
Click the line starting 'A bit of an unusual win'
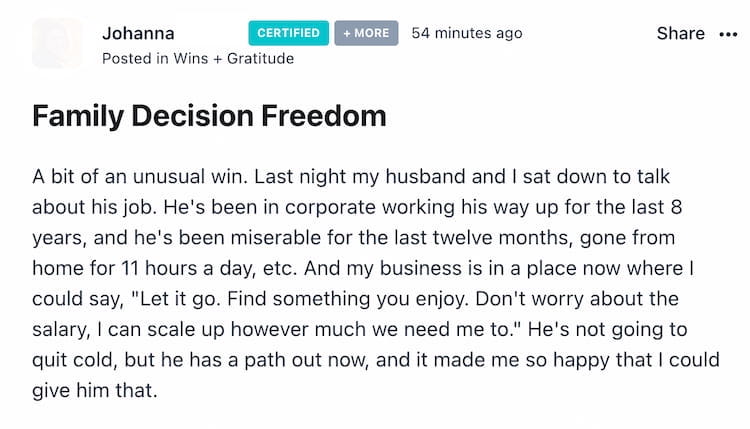pyautogui.click(x=351, y=176)
